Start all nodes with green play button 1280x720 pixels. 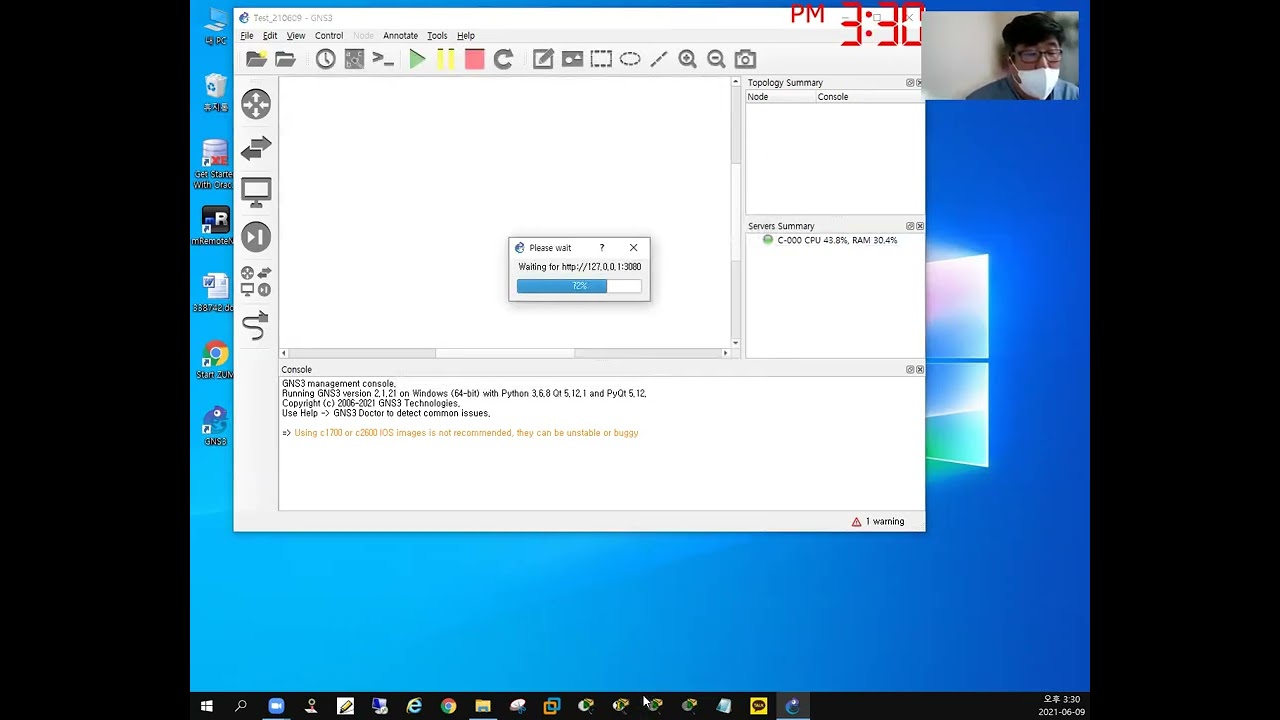click(x=417, y=59)
